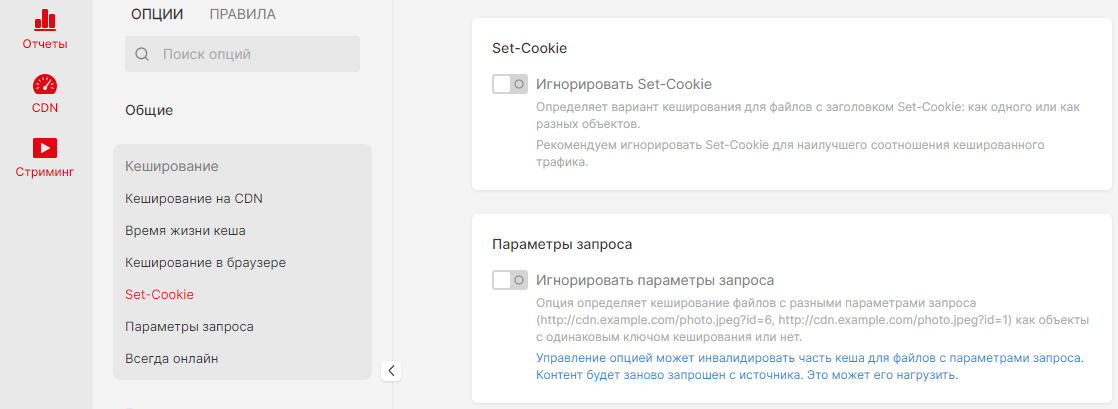Enable the Ignore query parameters switch

coord(509,280)
